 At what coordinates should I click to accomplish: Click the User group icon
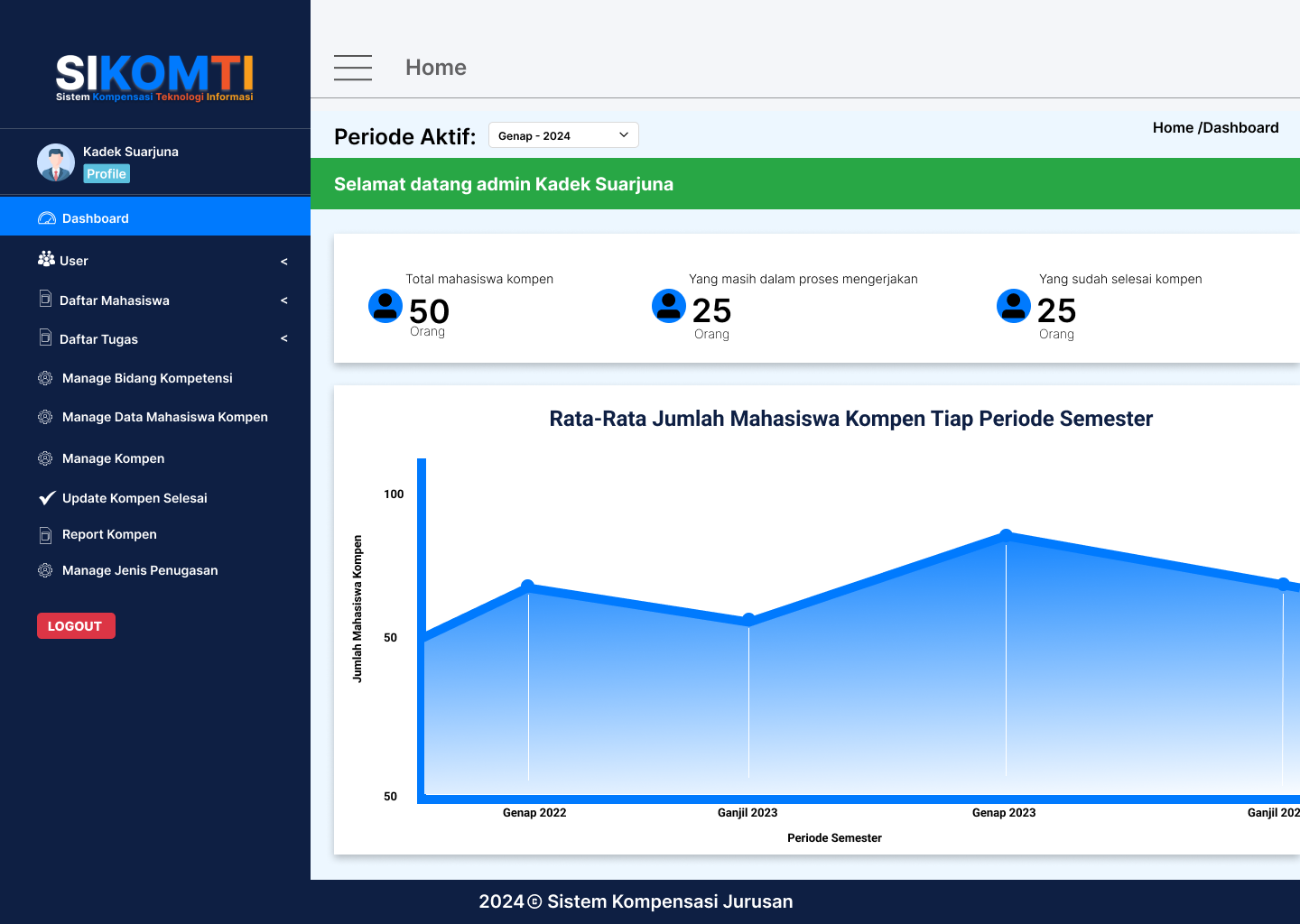46,259
